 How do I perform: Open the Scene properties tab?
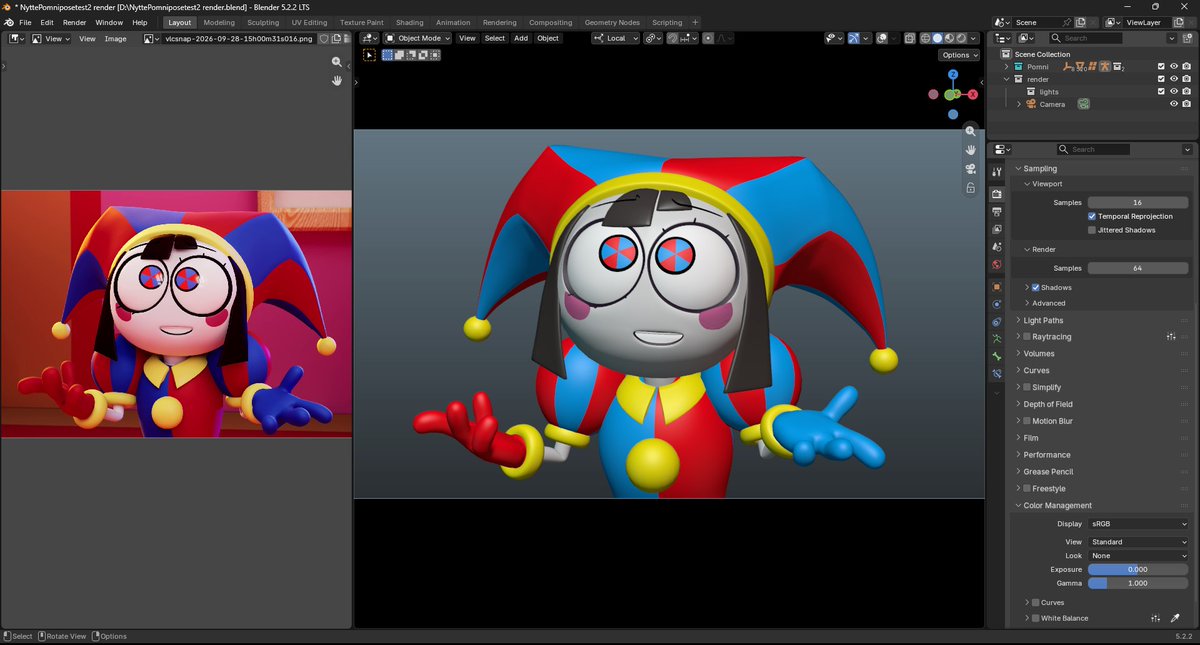point(996,247)
